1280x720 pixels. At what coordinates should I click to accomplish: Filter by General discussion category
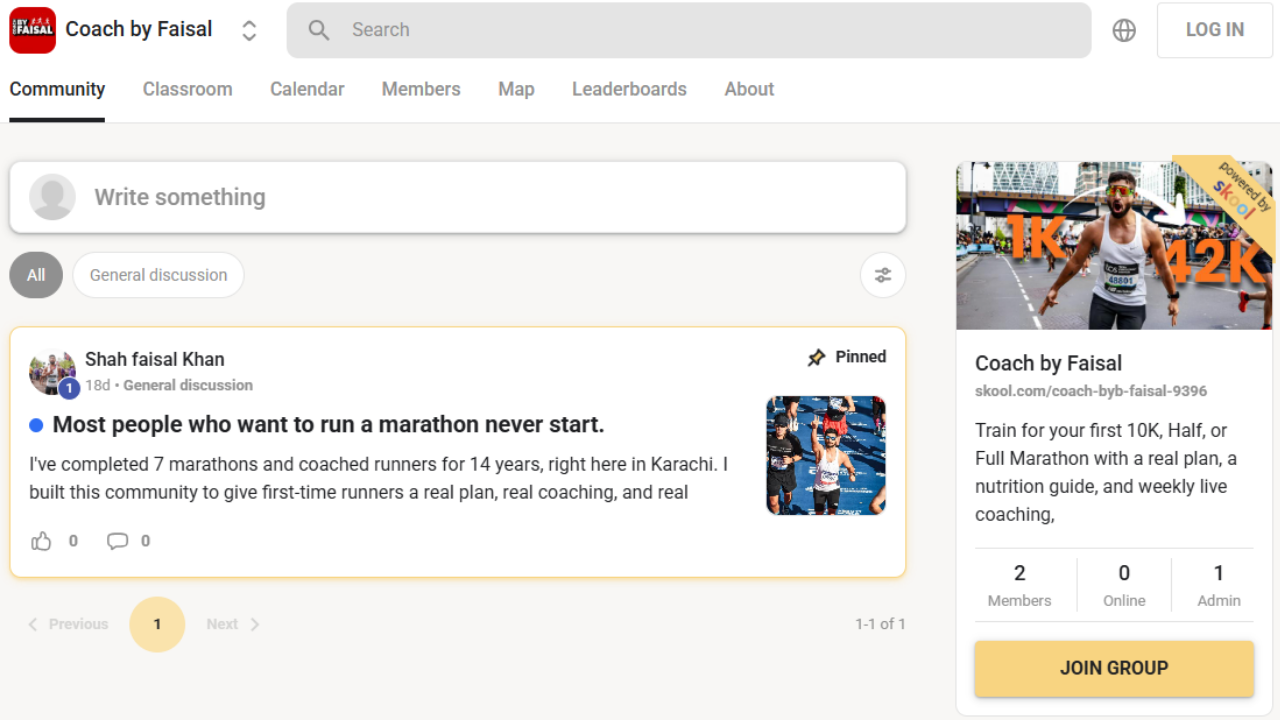(158, 275)
